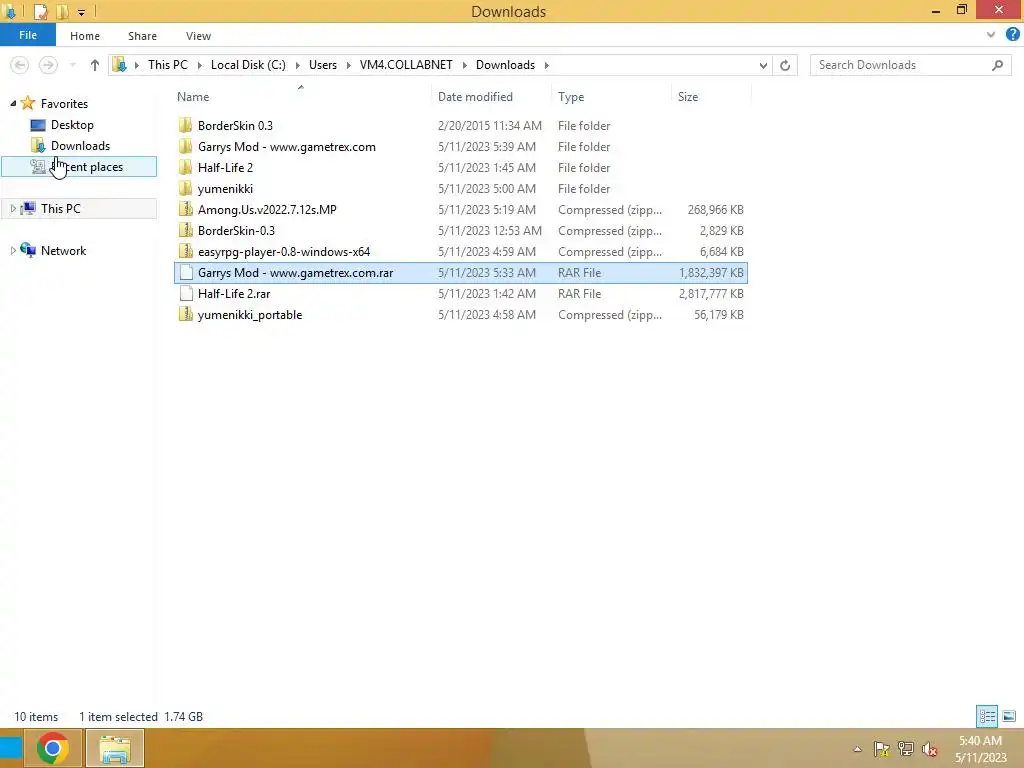
Task: Open the File ribbon tab
Action: pyautogui.click(x=27, y=35)
